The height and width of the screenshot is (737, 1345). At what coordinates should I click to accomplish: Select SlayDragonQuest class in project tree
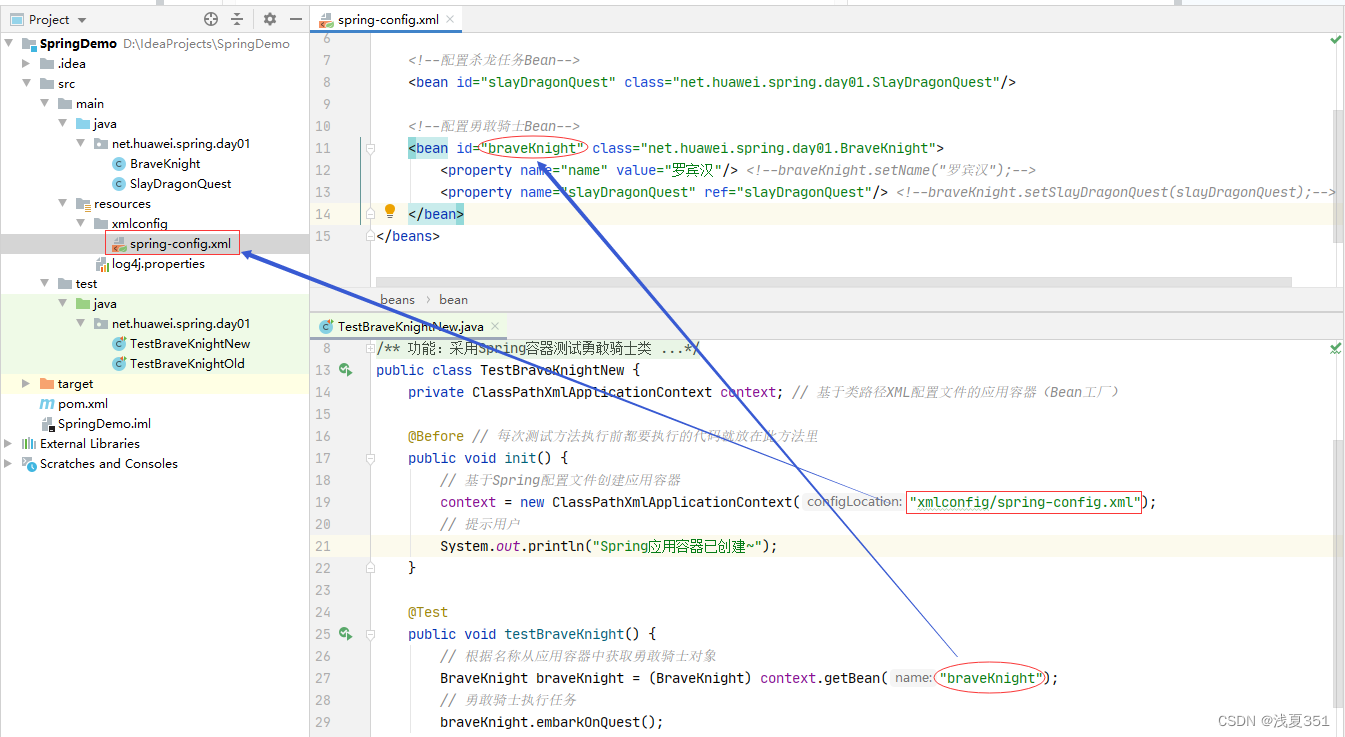click(x=180, y=184)
